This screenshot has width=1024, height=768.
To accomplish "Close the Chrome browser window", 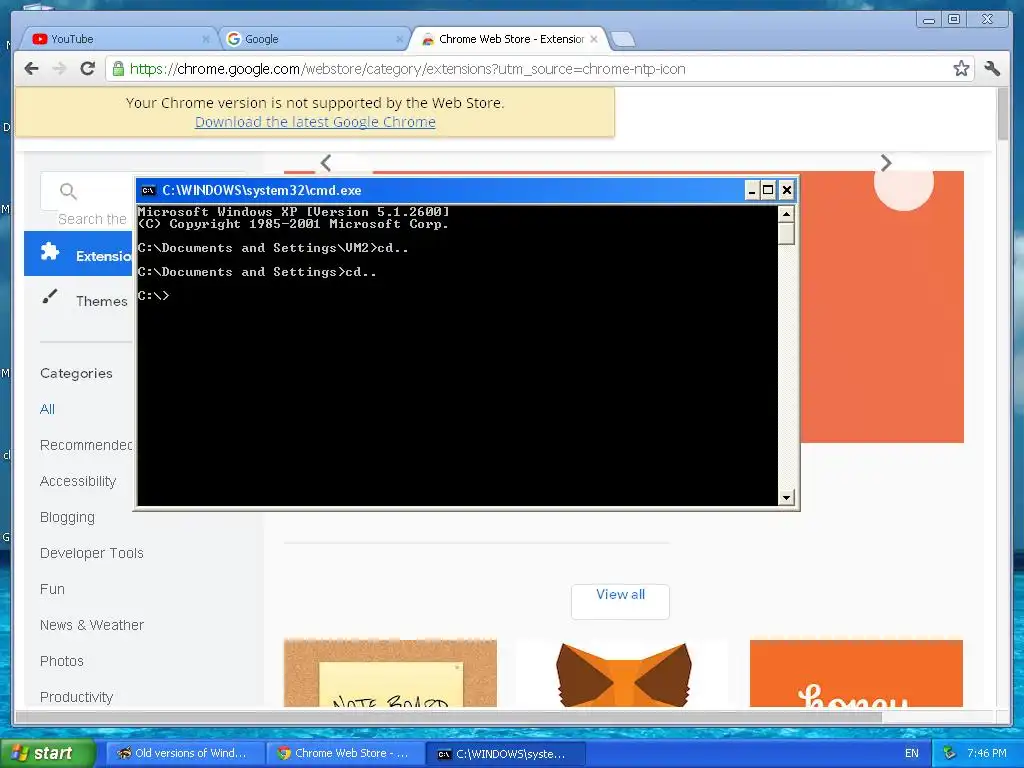I will point(988,20).
